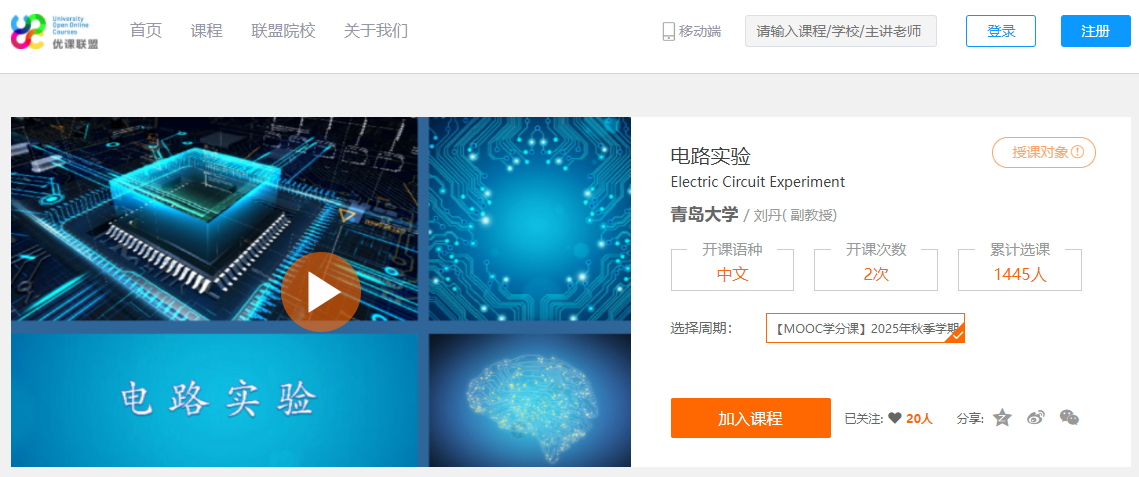Go to the 课程 navigation tab
This screenshot has height=477, width=1139.
tap(206, 30)
